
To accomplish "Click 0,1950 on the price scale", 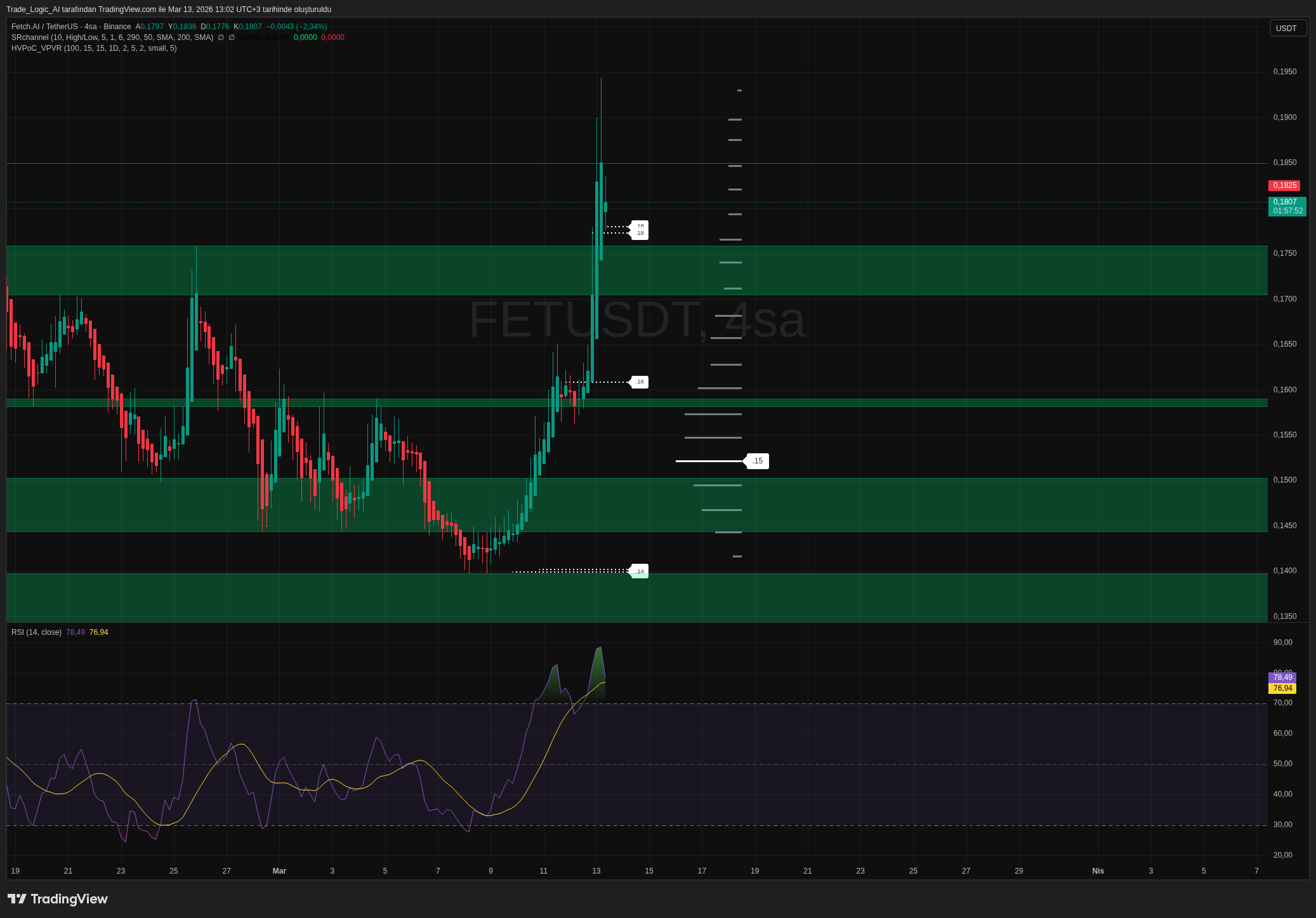I will (x=1285, y=72).
